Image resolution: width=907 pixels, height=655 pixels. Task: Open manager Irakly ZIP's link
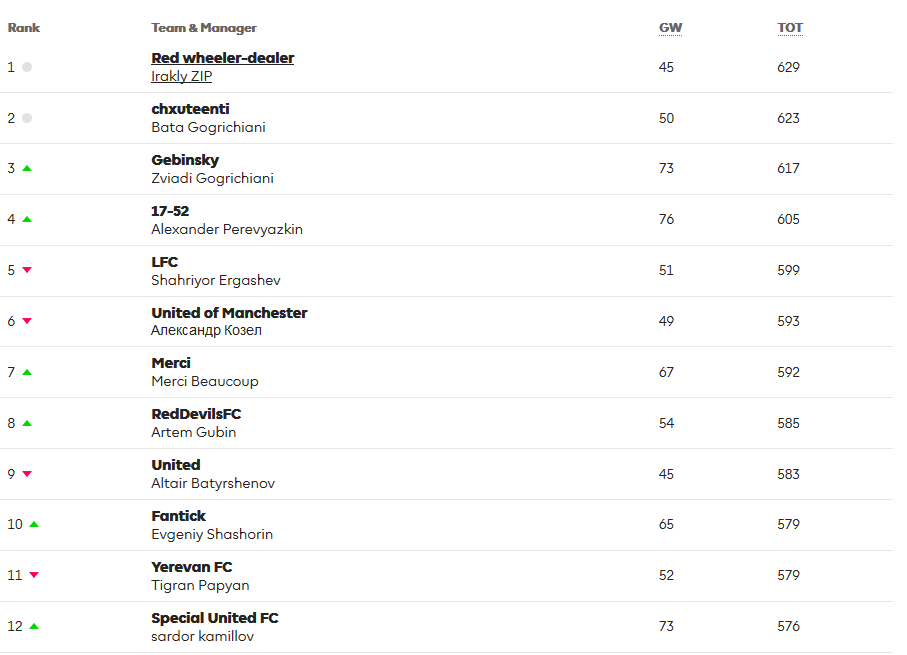(x=181, y=76)
